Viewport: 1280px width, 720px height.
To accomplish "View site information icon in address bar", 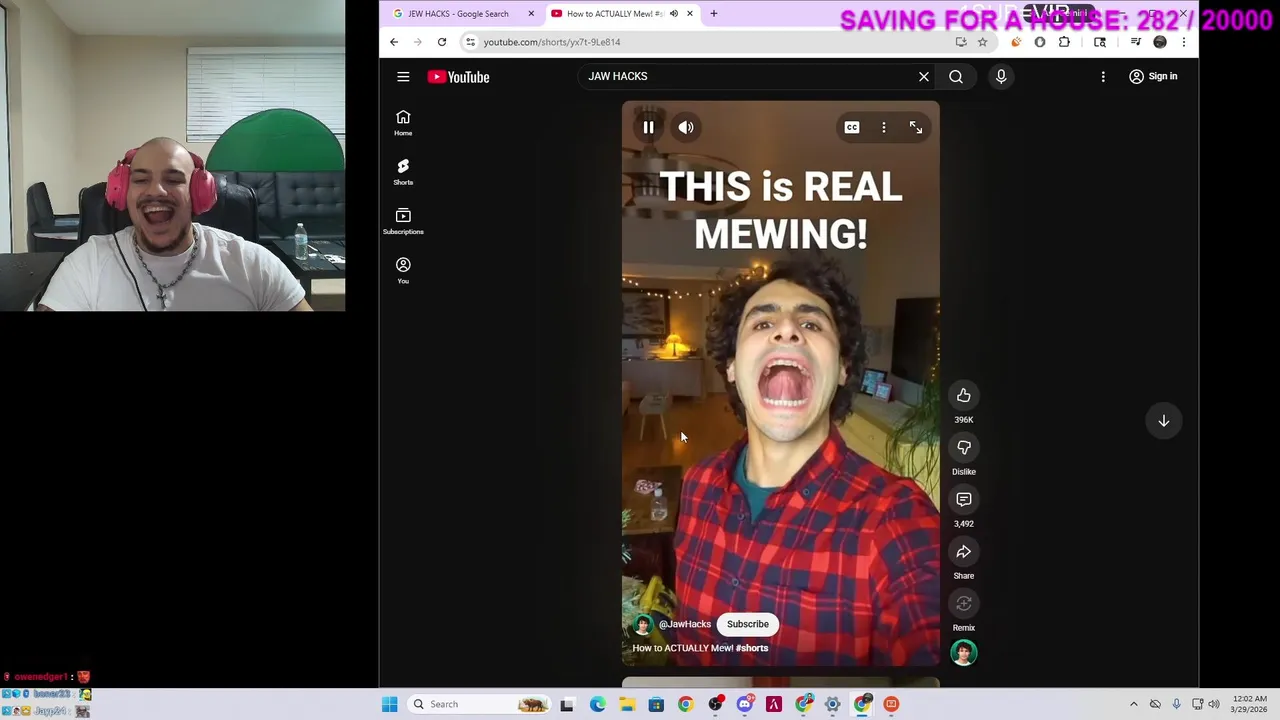I will [470, 42].
